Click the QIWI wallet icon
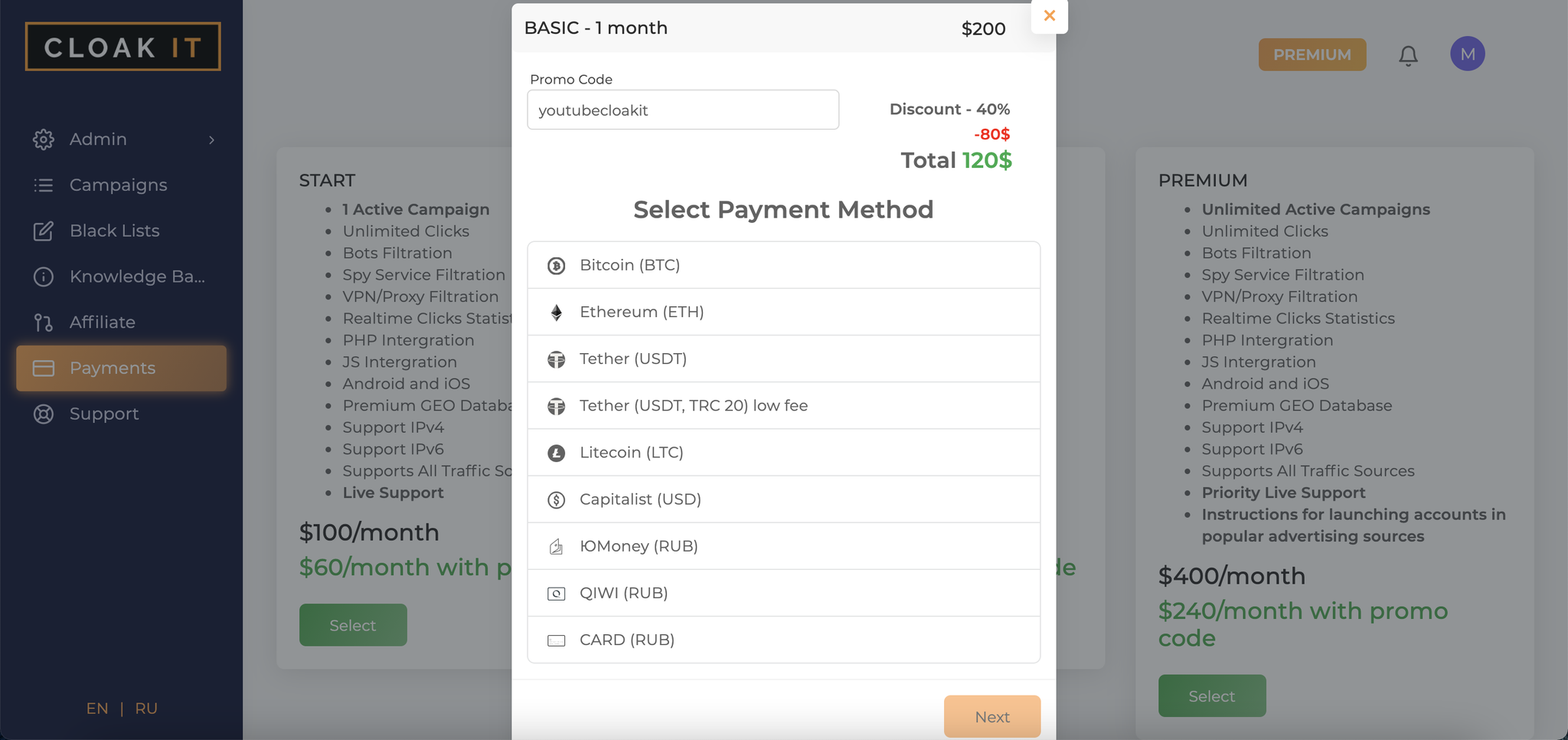The image size is (1568, 740). pos(557,594)
